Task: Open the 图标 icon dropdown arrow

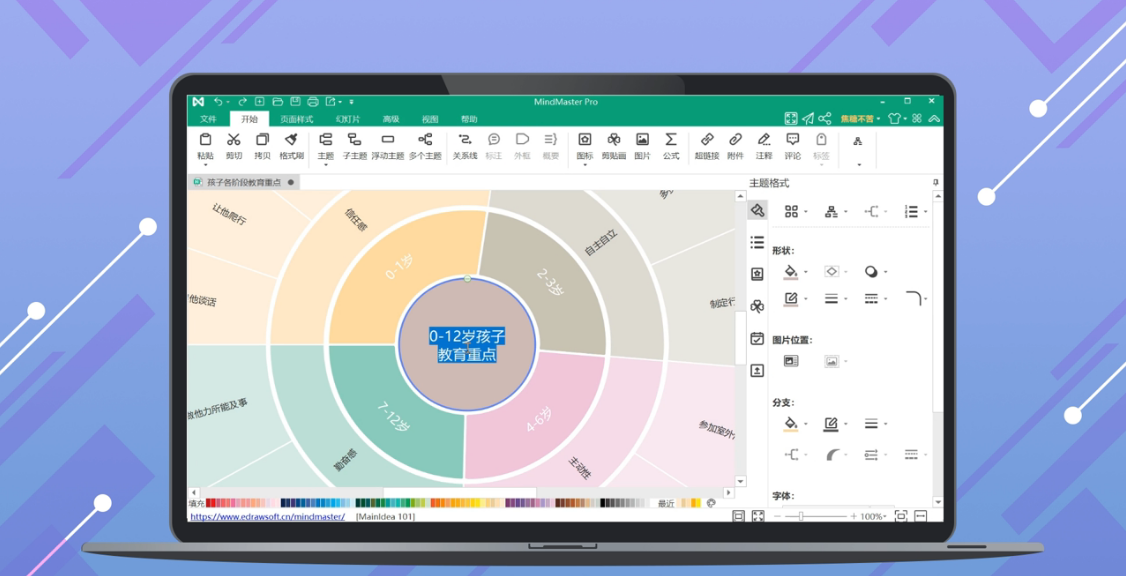Action: click(585, 164)
